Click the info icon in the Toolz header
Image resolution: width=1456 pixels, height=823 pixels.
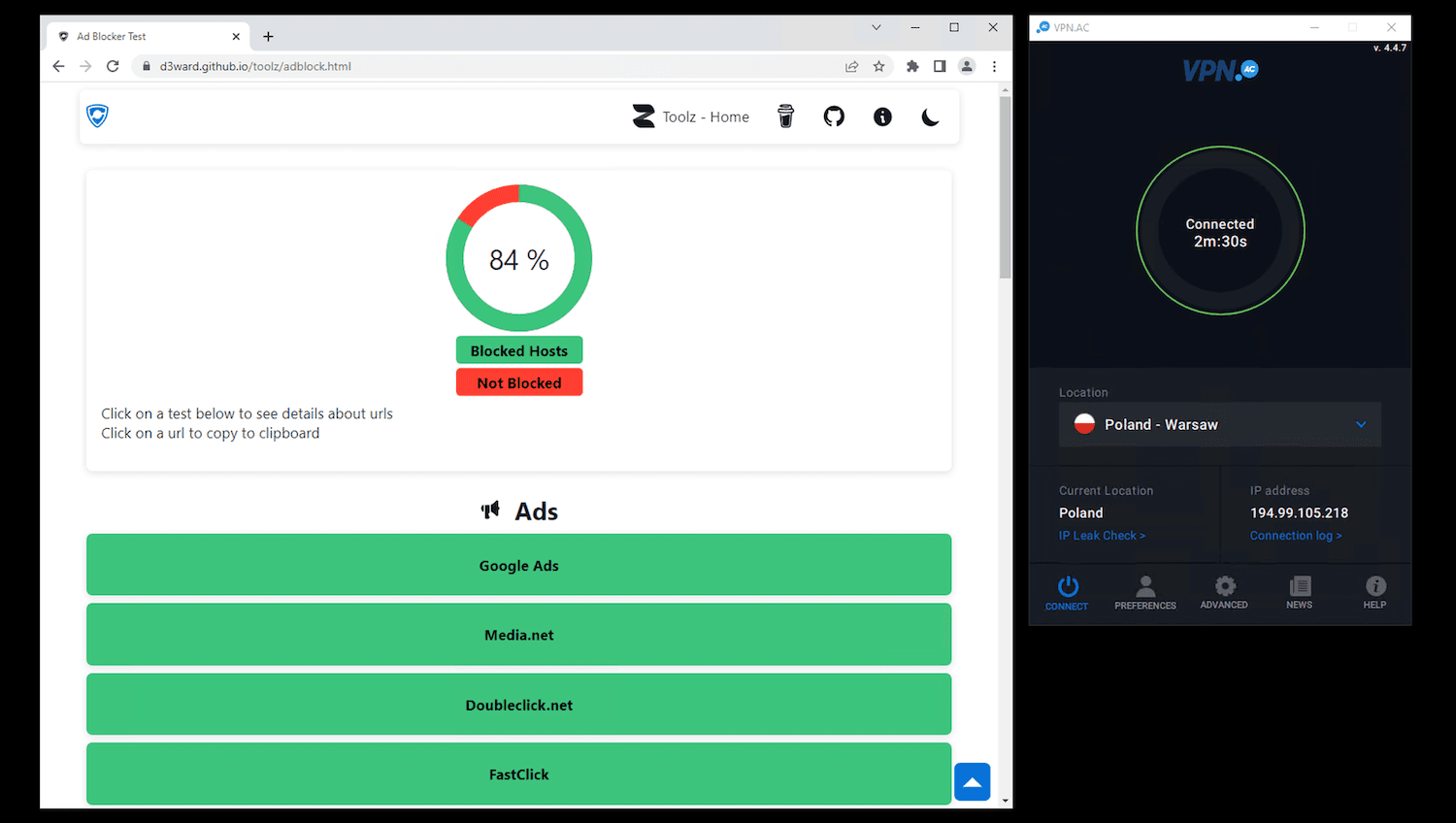[882, 116]
